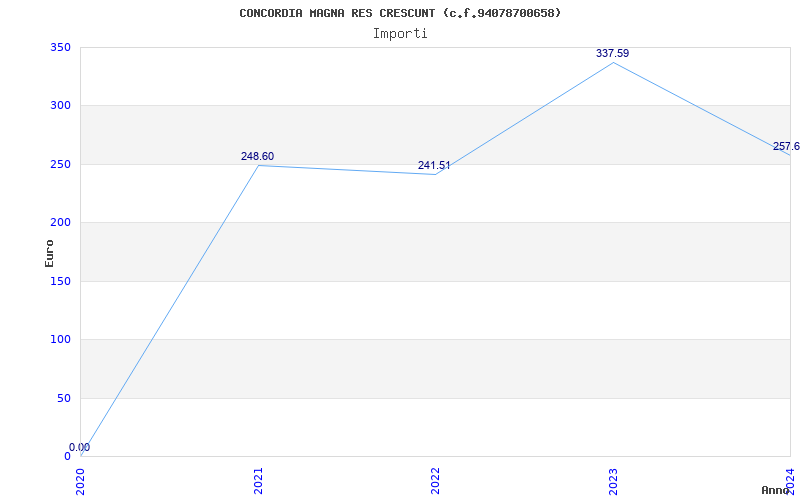Click the 2022 x-axis label
This screenshot has height=500, width=800.
435,481
